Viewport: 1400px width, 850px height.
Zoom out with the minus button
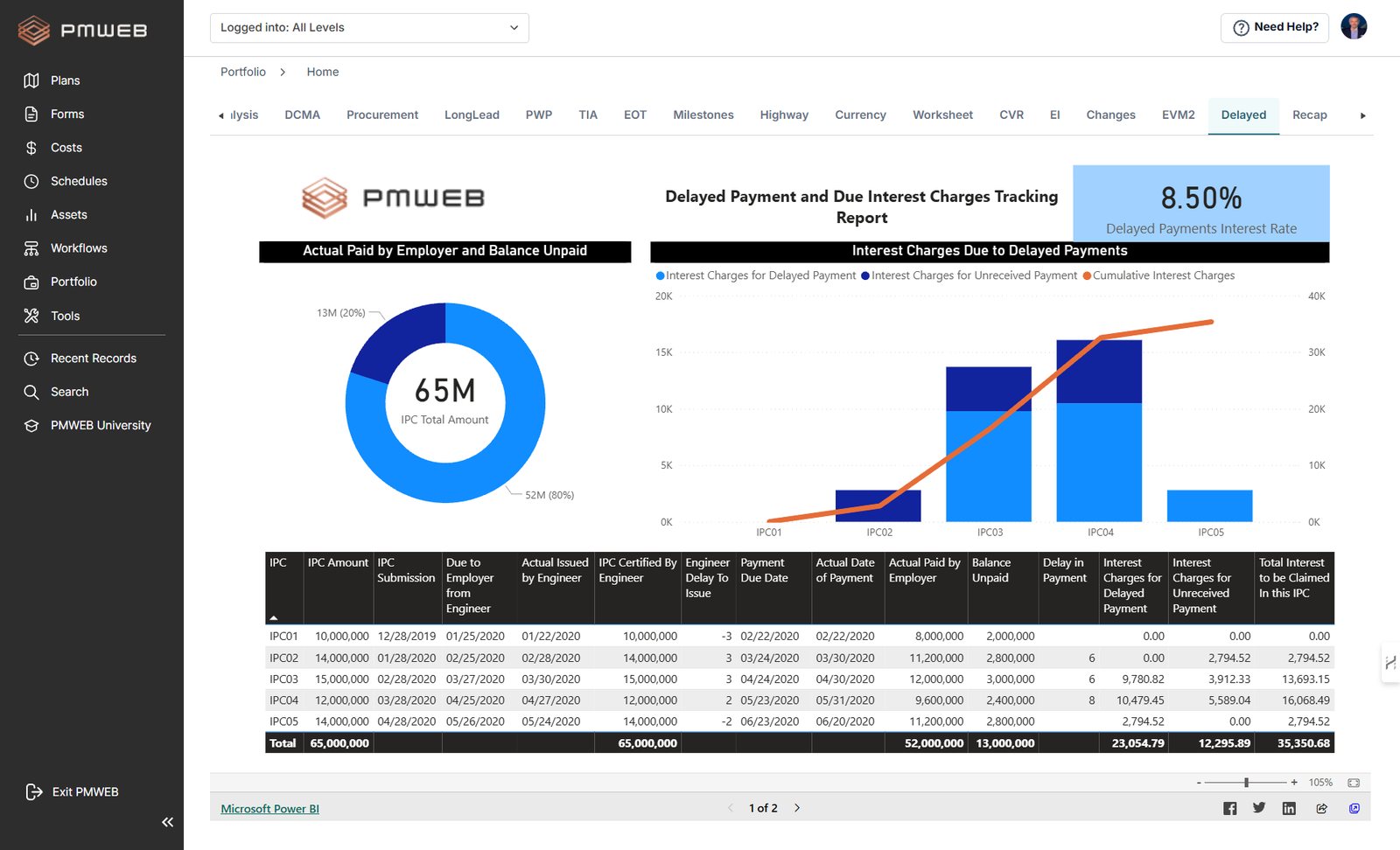[1199, 783]
